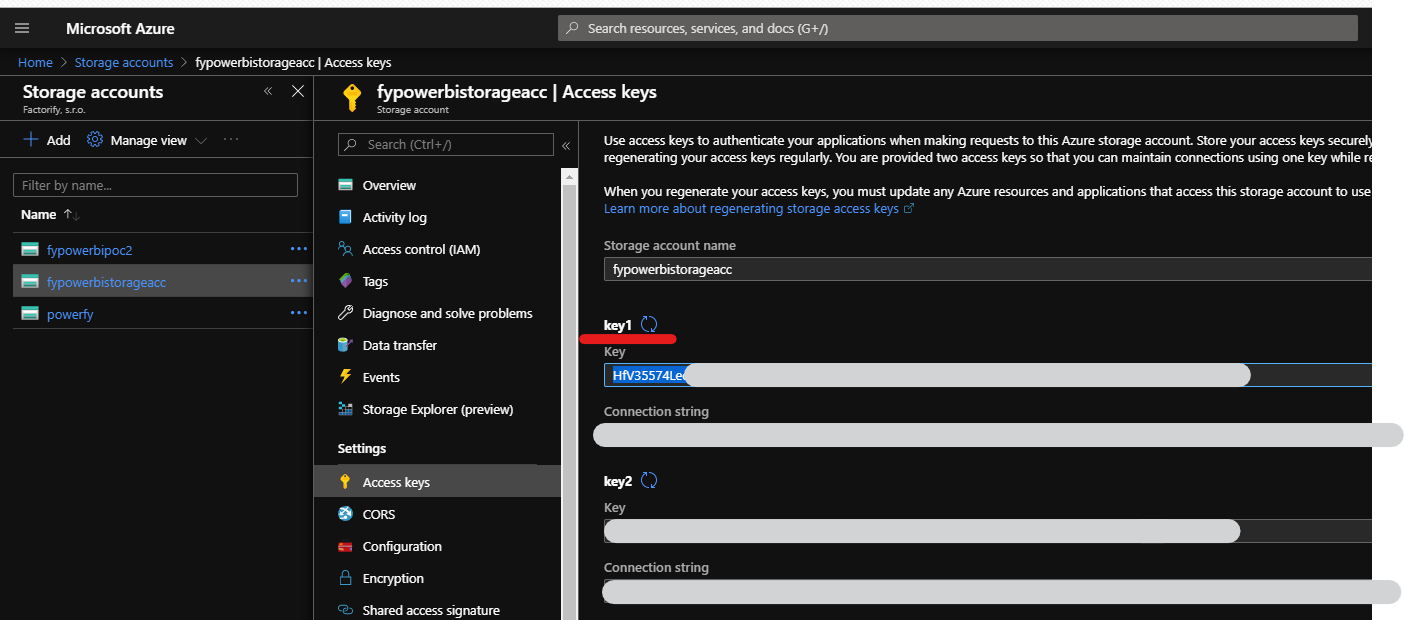Open the CORS settings item
This screenshot has height=620, width=1404.
pos(379,514)
